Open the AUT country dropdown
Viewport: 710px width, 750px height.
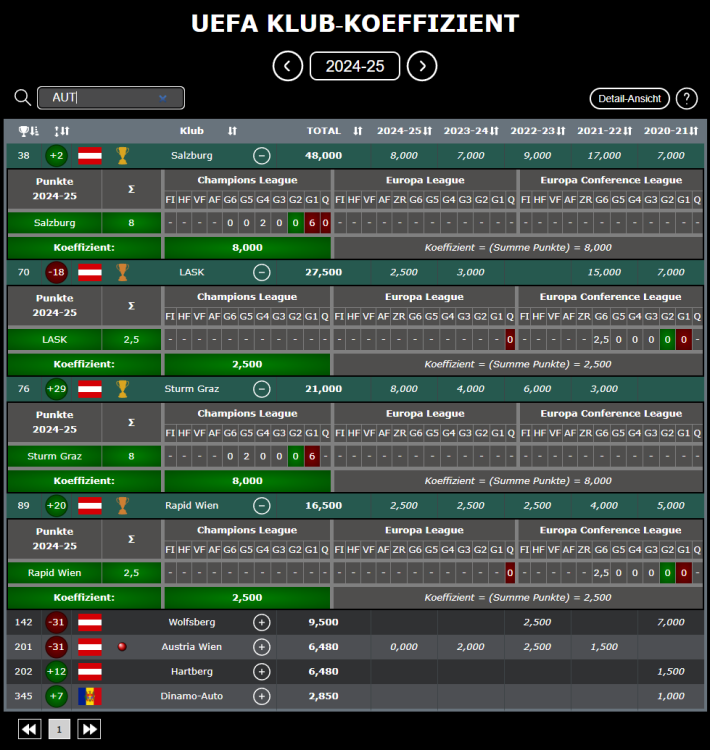(x=111, y=97)
